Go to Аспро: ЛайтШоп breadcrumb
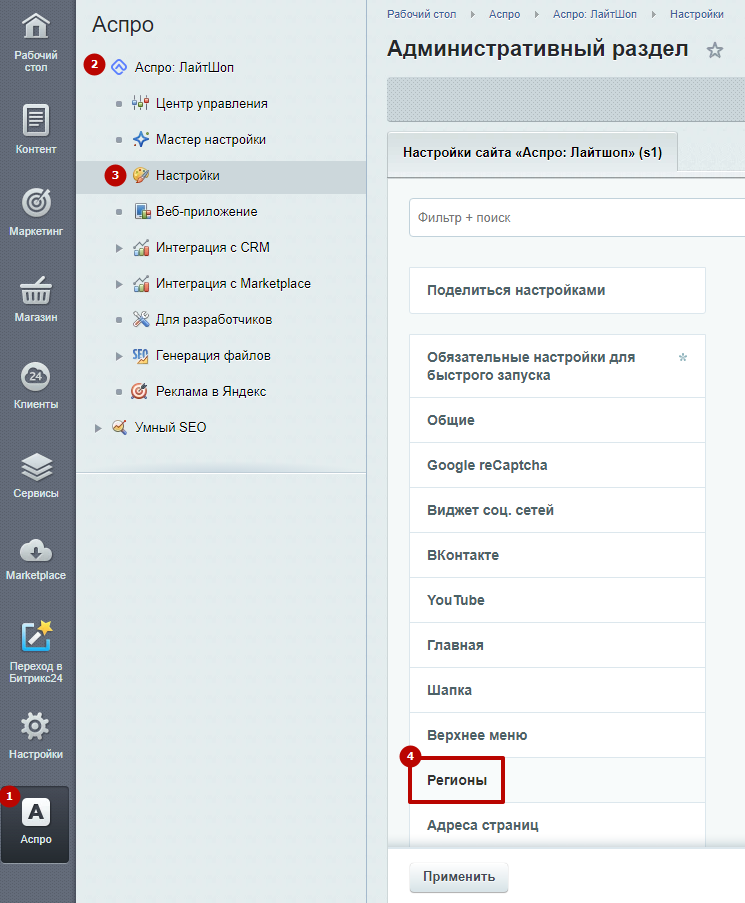This screenshot has width=745, height=903. (x=595, y=14)
